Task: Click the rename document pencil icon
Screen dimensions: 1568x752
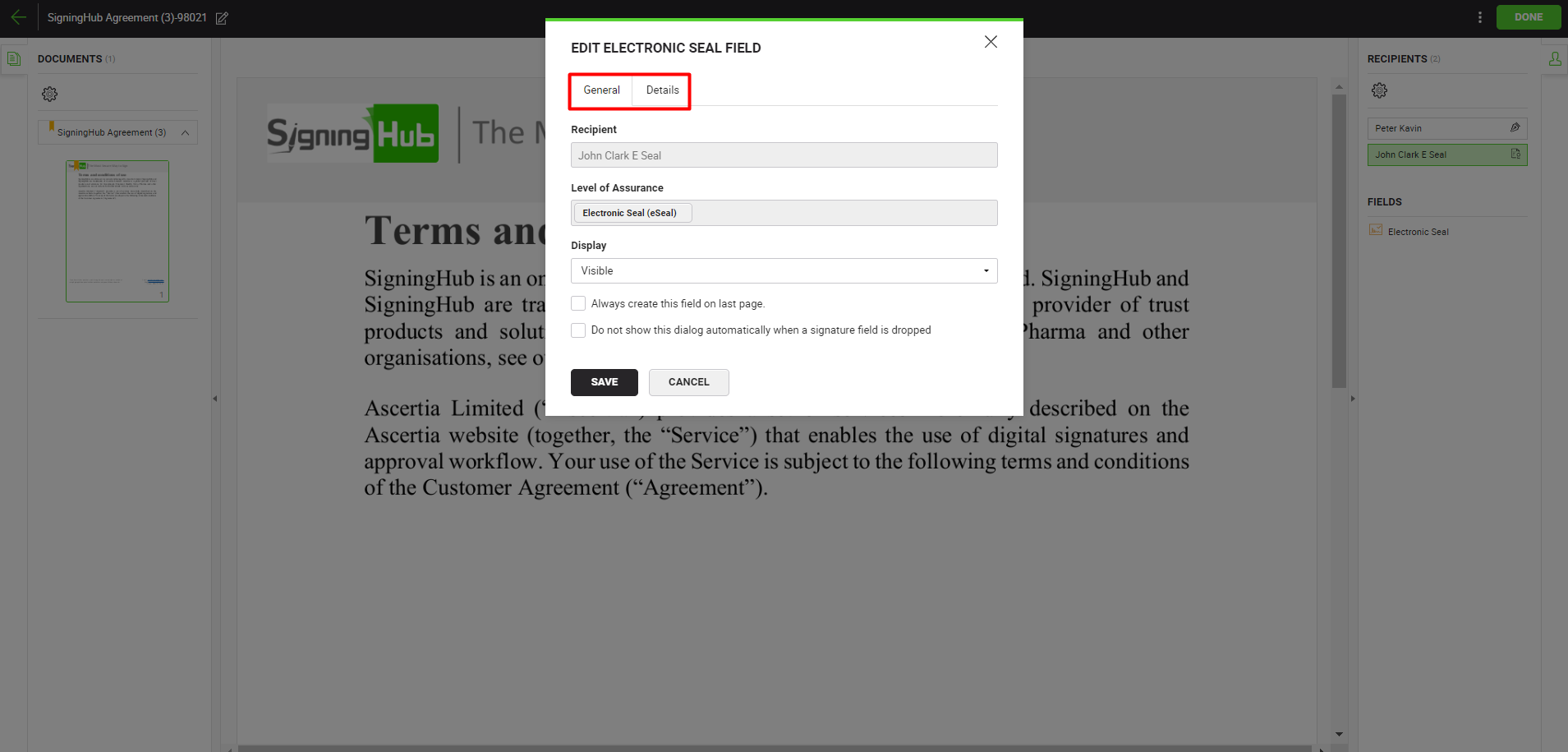Action: pos(222,18)
